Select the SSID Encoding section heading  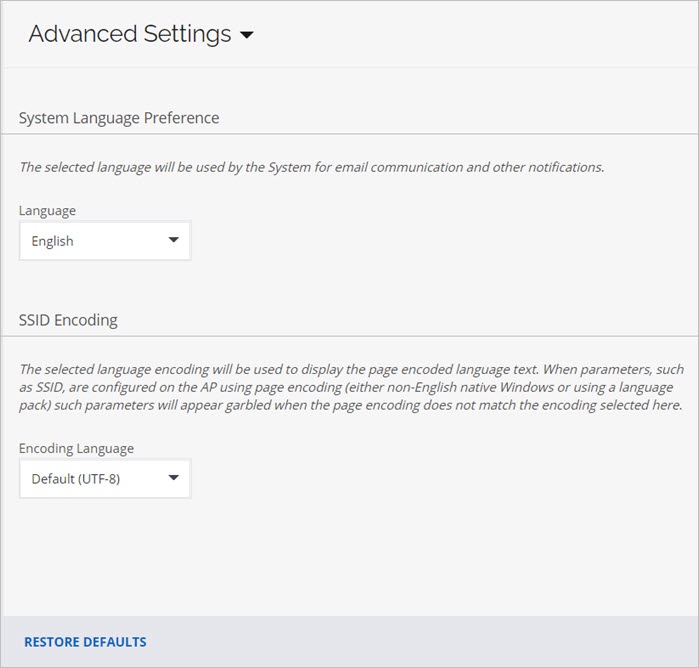click(68, 320)
